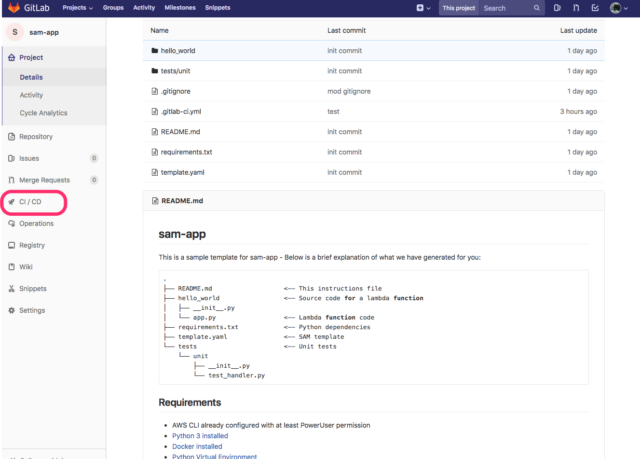
Task: Open merge requests icon in top bar
Action: [x=576, y=8]
